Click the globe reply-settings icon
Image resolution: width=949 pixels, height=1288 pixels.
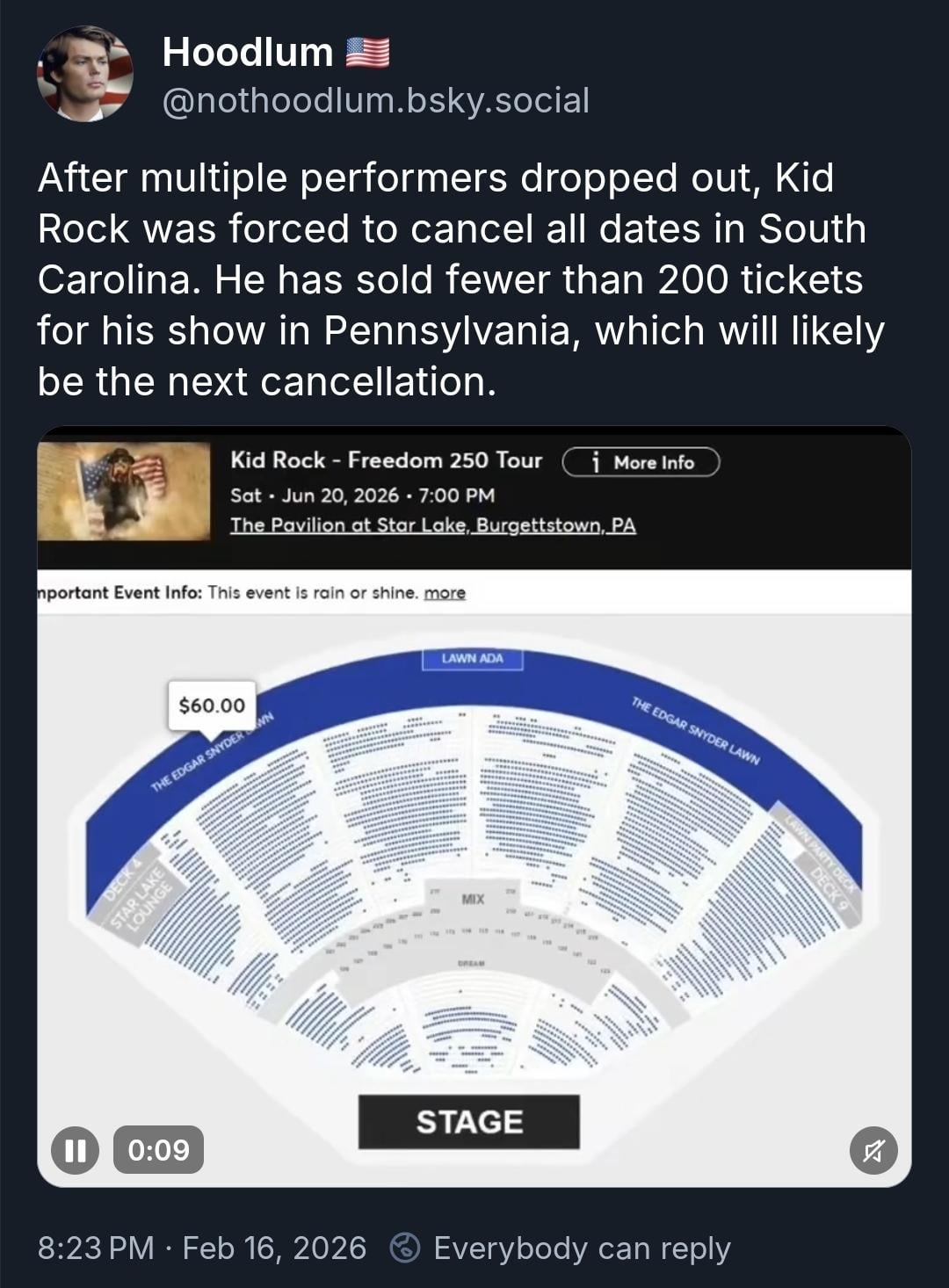pyautogui.click(x=404, y=1248)
